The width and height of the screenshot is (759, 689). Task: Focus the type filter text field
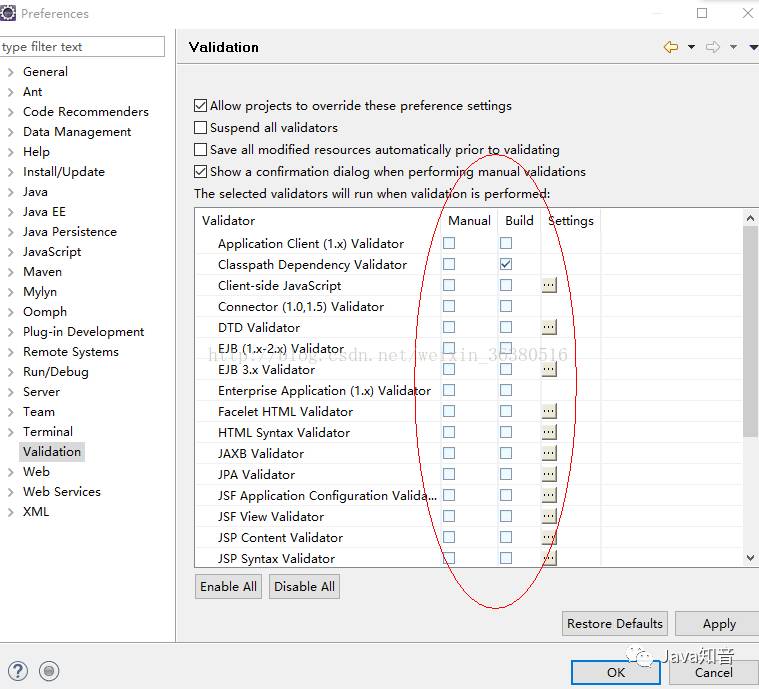click(82, 47)
